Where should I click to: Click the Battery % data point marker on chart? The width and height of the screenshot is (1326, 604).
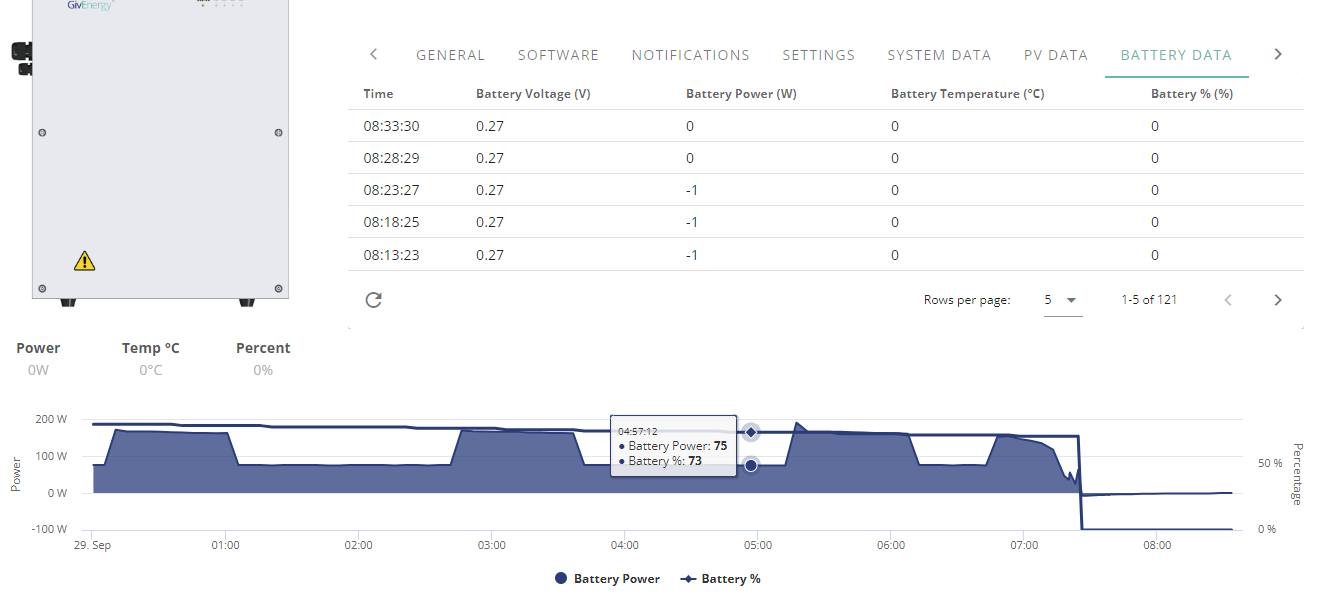(x=751, y=432)
